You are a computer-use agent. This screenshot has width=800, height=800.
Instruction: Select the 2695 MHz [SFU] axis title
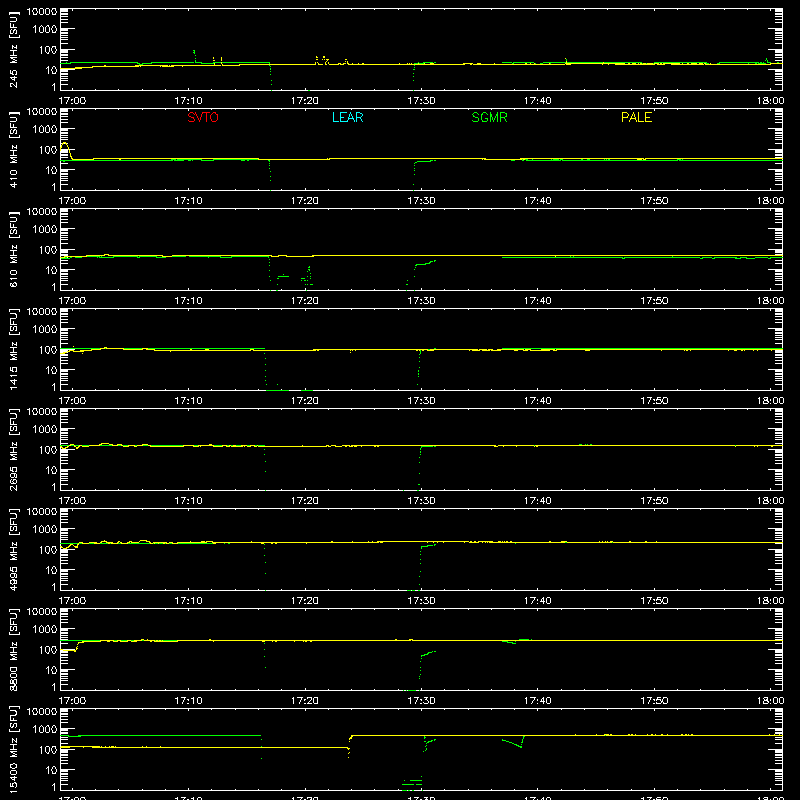coord(13,449)
